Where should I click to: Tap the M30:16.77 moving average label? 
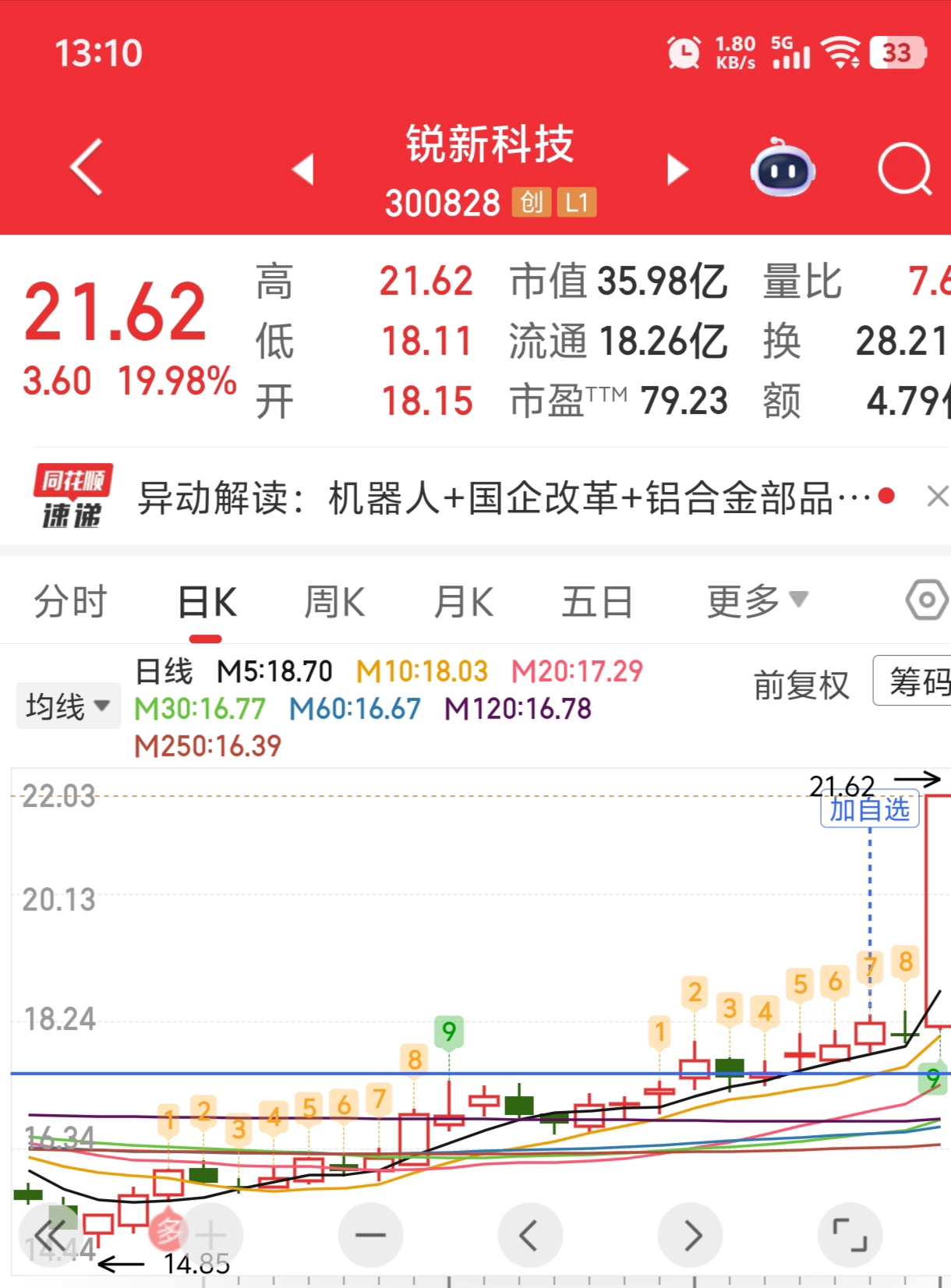[200, 709]
